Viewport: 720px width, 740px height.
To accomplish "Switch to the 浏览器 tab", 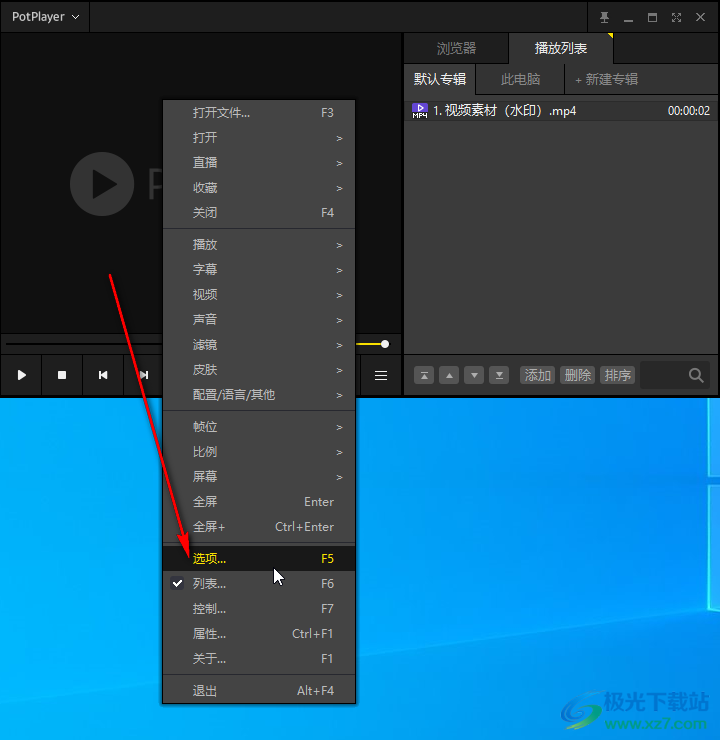I will [456, 48].
